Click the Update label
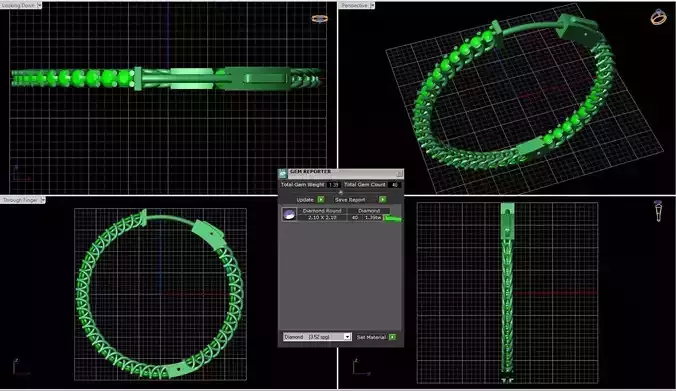 click(305, 200)
